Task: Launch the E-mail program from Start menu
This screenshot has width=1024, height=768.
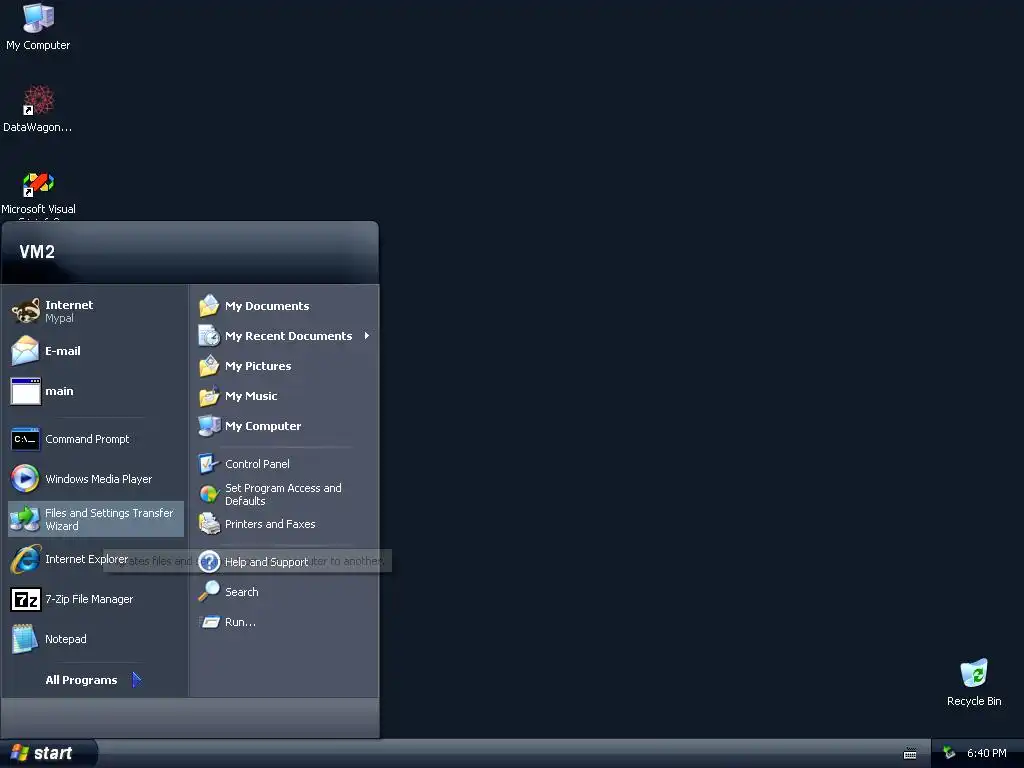Action: [96, 351]
